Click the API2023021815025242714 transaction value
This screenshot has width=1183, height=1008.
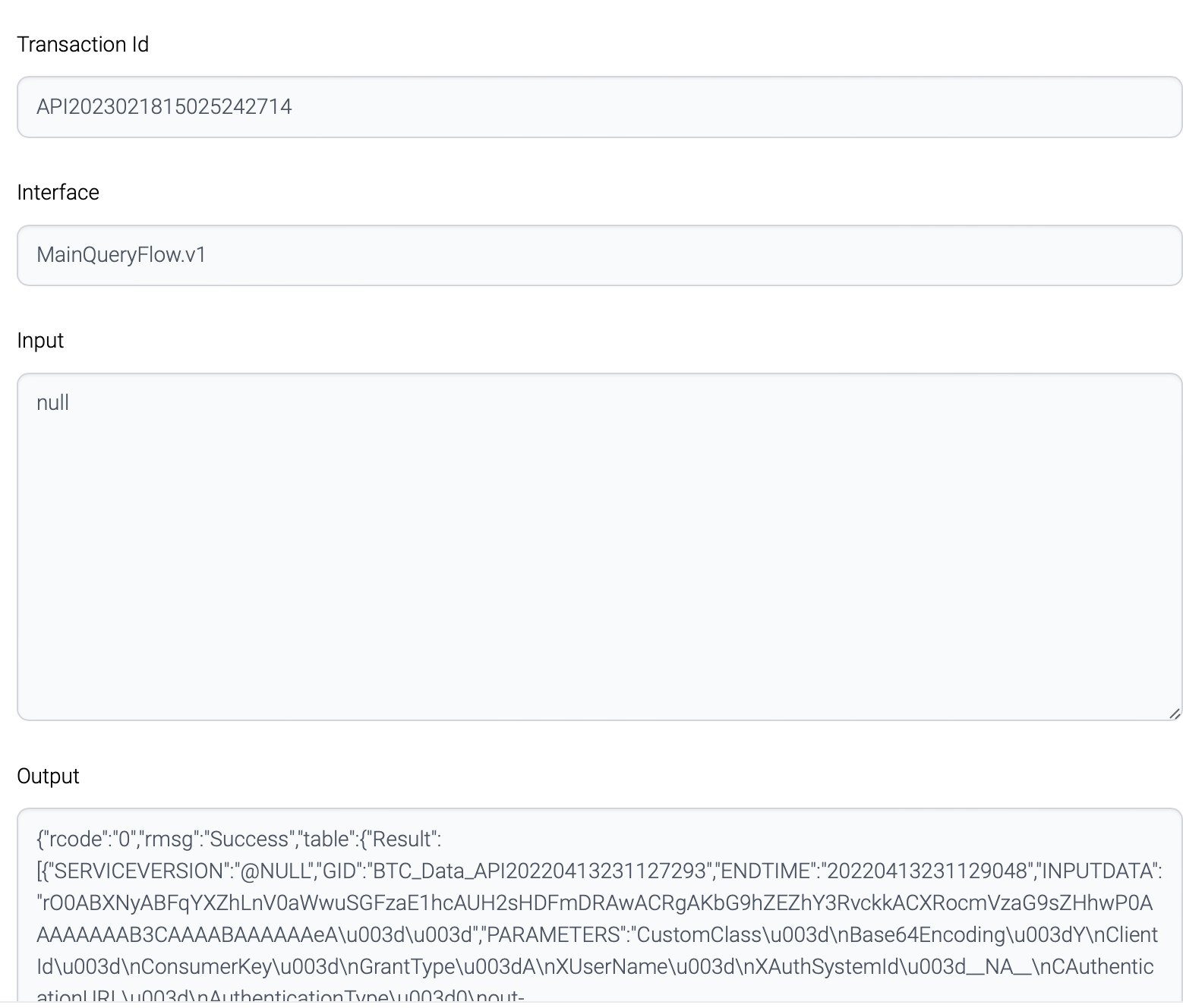pos(164,107)
